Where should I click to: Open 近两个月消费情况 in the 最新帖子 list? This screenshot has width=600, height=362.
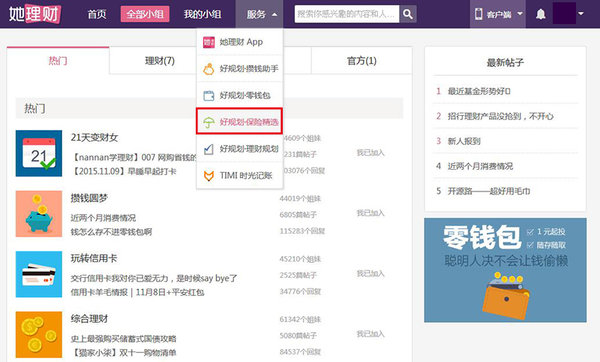(480, 166)
